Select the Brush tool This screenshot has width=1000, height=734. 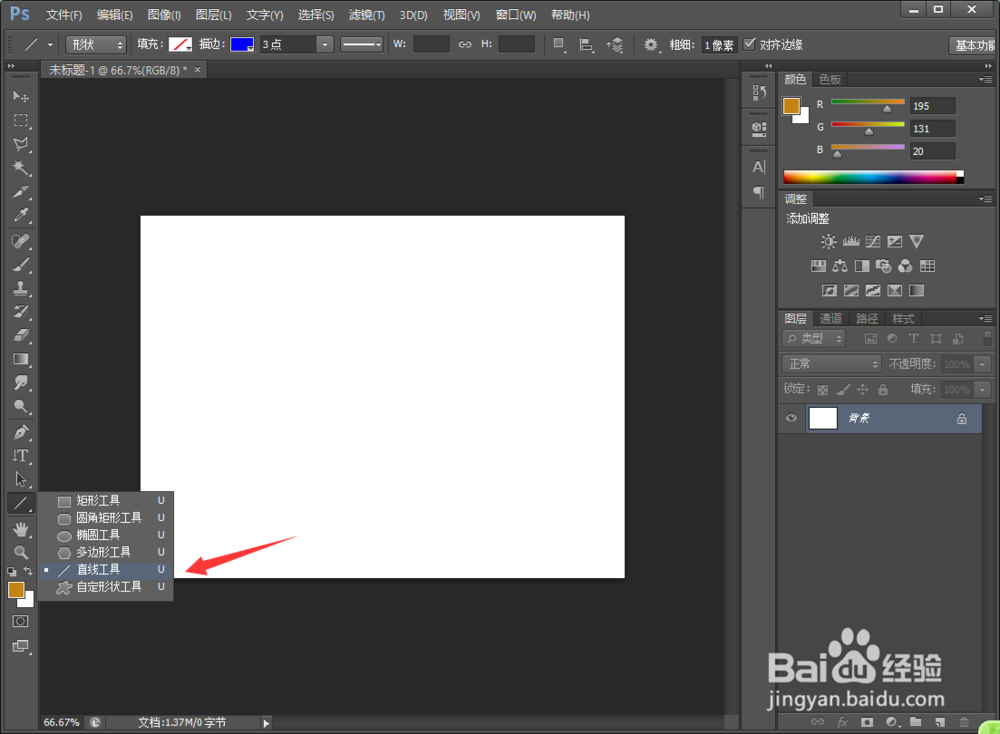(20, 265)
